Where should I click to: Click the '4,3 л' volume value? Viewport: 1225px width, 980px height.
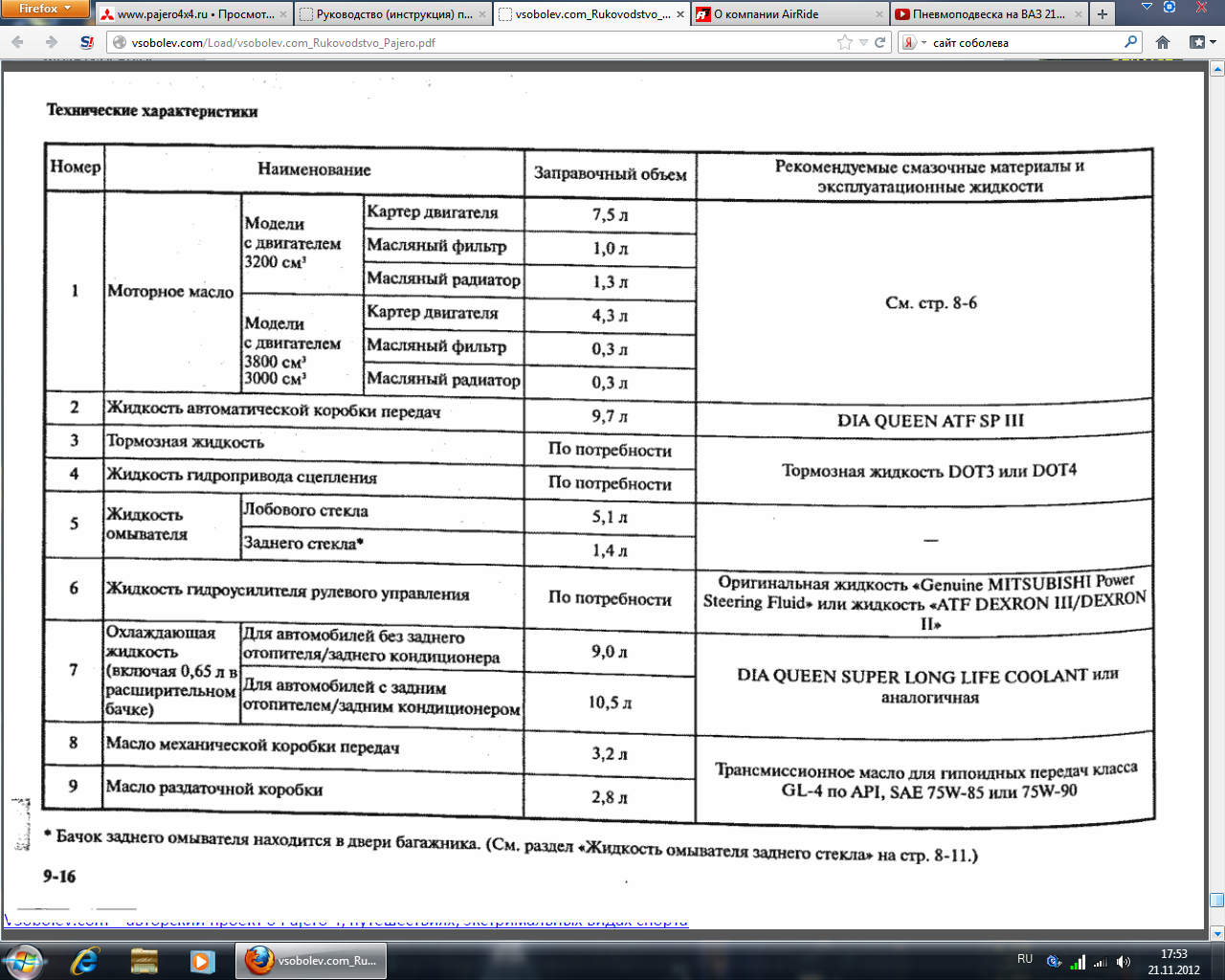tap(610, 315)
